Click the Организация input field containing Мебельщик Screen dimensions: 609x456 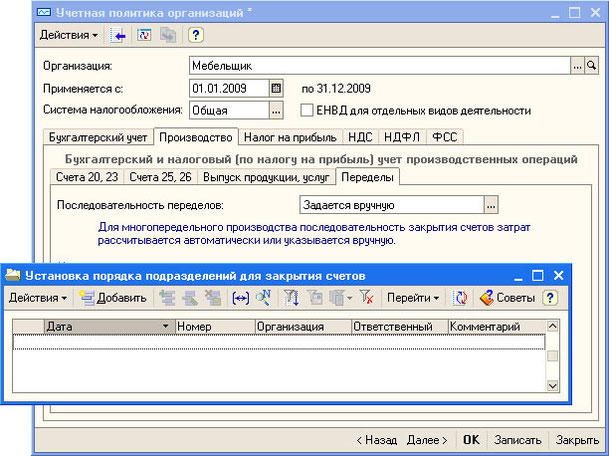378,65
